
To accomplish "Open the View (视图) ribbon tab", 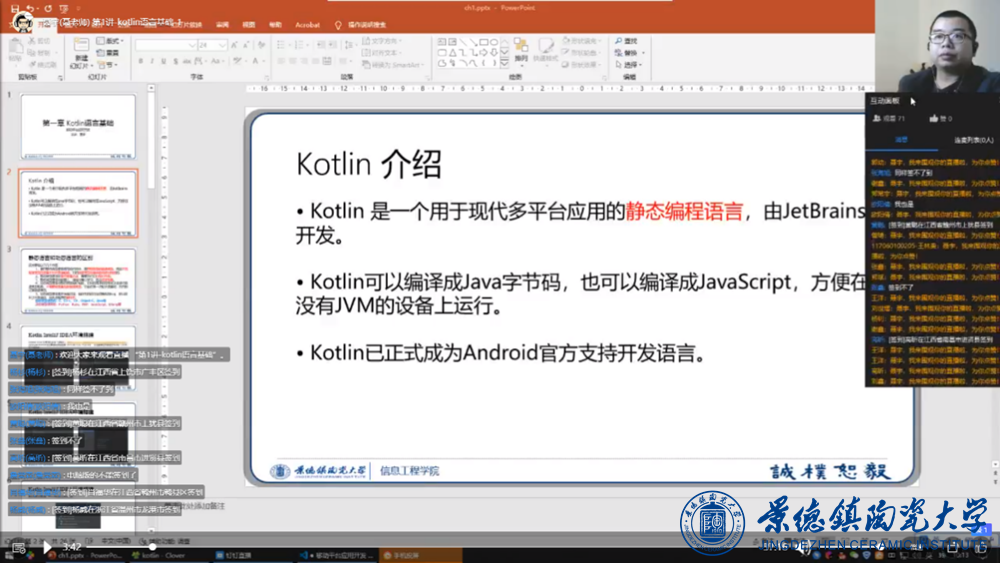I will pos(249,25).
